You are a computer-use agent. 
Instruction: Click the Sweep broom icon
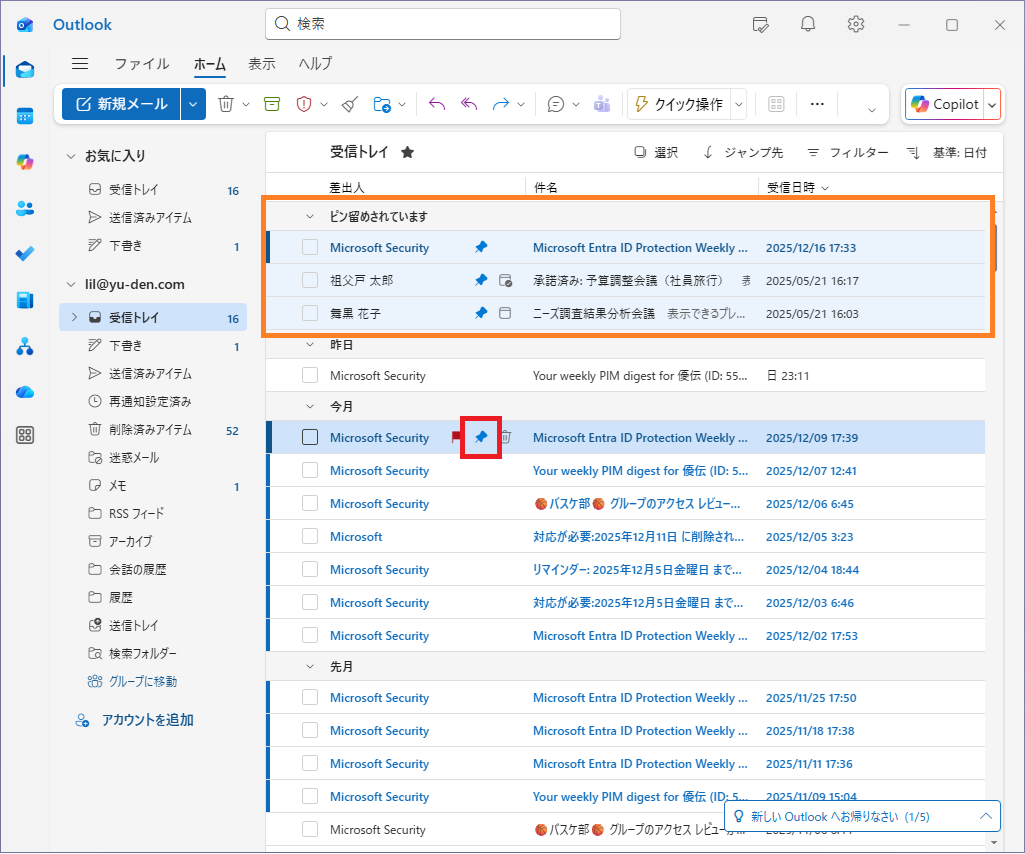[x=349, y=104]
